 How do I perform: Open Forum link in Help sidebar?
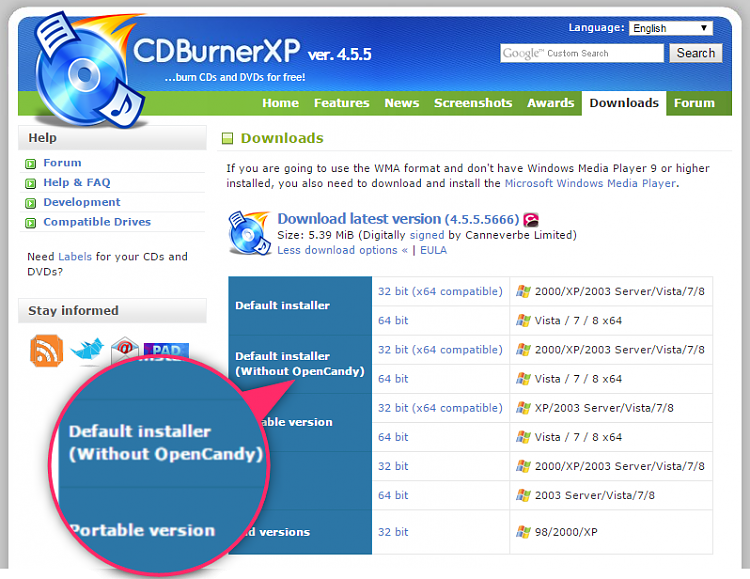pos(62,163)
